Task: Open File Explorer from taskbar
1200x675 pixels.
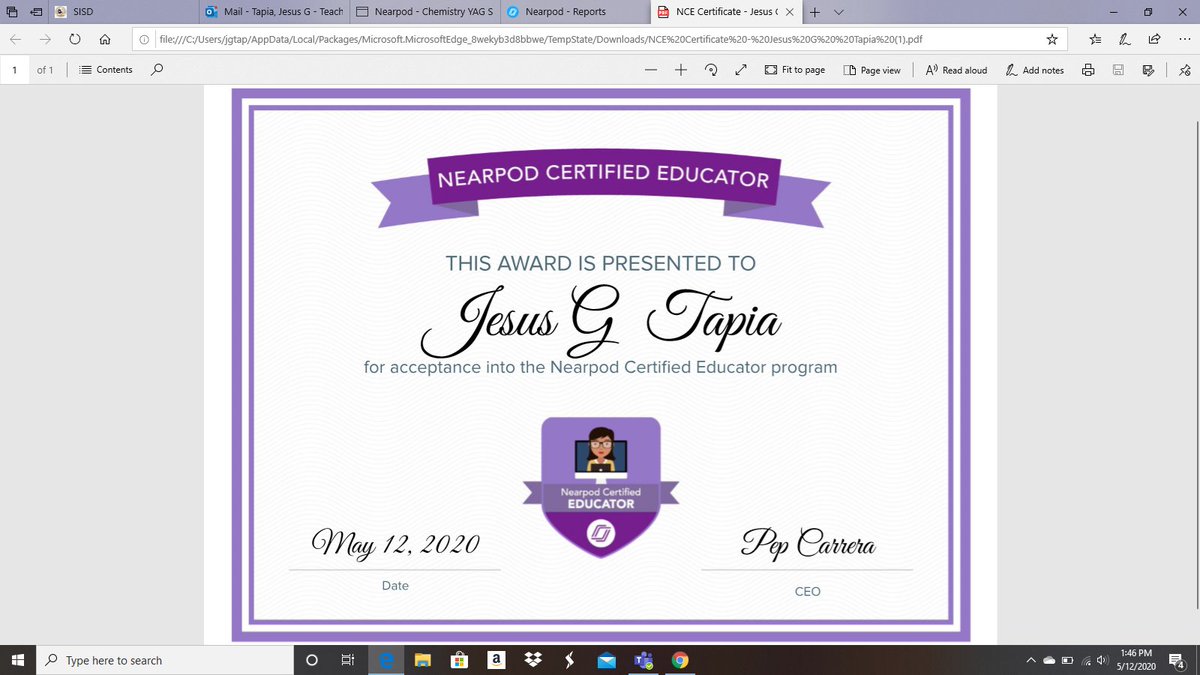Action: pyautogui.click(x=422, y=660)
